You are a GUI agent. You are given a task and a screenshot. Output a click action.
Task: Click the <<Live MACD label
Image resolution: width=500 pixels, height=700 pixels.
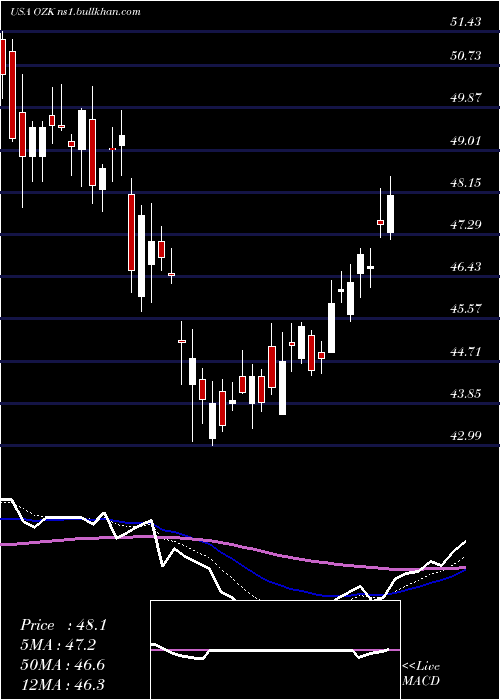tap(421, 674)
